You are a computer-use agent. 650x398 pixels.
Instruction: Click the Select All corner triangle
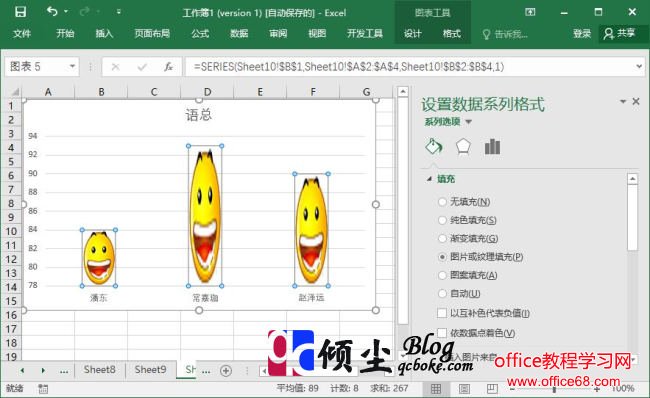point(14,92)
